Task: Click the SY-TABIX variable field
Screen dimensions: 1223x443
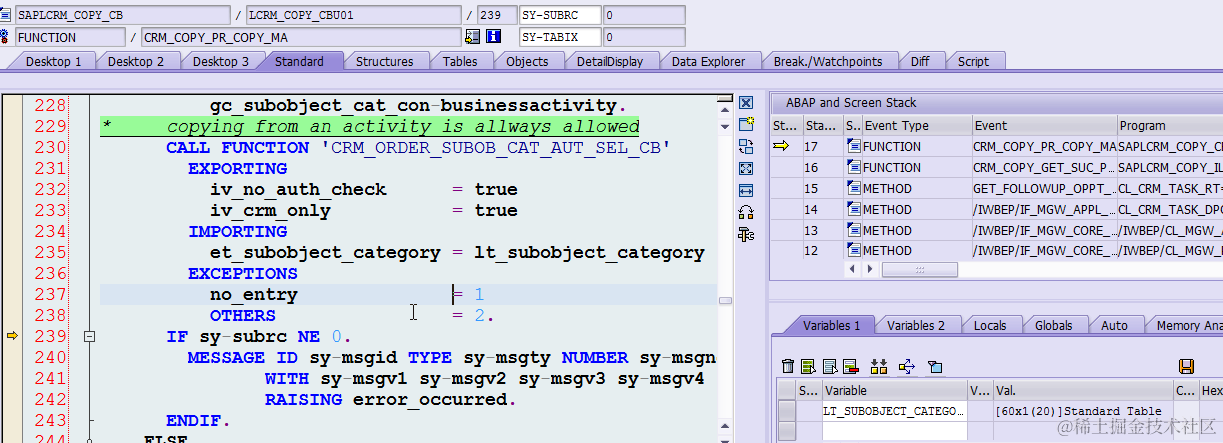Action: coord(560,37)
